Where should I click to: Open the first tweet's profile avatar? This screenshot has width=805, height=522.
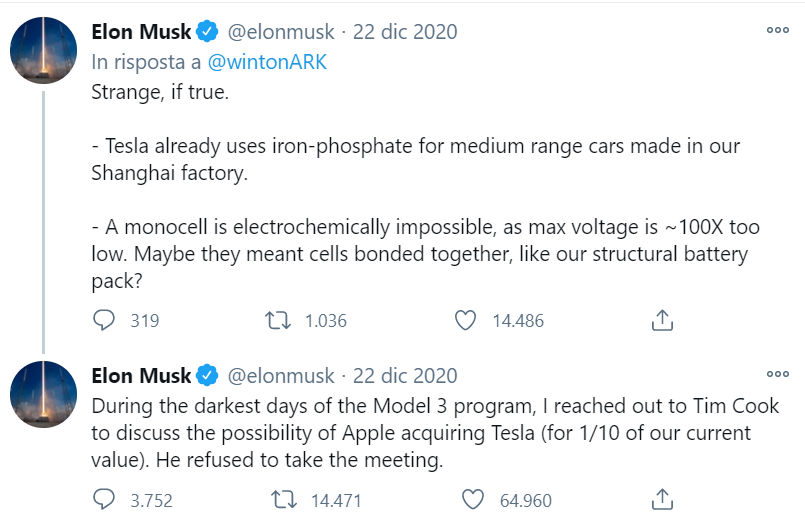click(44, 51)
